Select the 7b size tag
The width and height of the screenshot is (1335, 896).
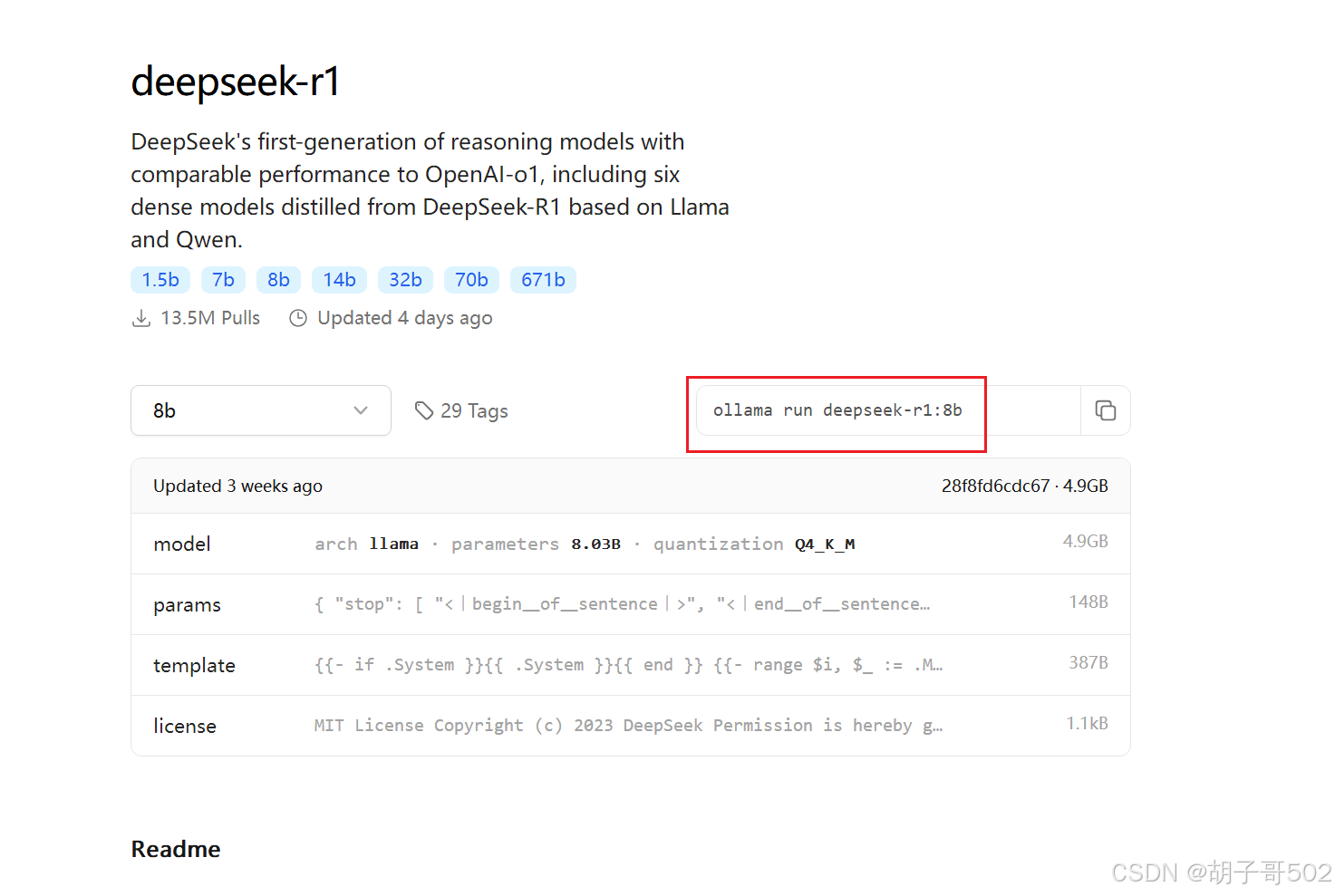[x=223, y=280]
